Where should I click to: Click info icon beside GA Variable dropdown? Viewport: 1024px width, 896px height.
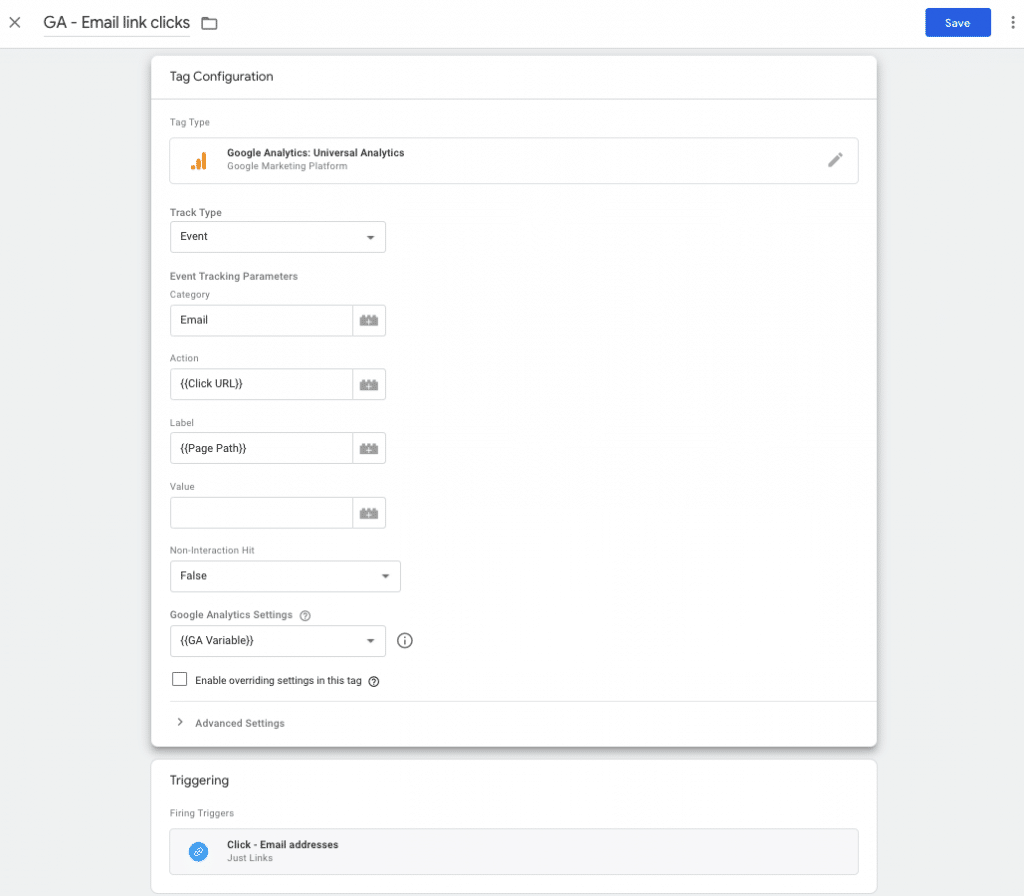coord(405,641)
